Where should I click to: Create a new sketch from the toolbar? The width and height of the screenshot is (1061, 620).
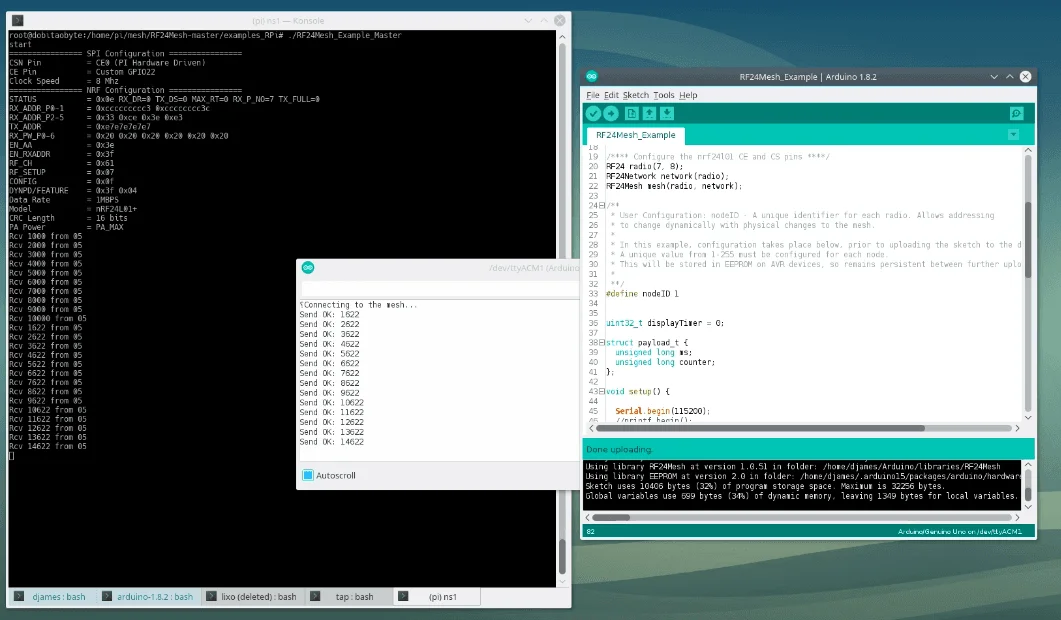point(631,114)
